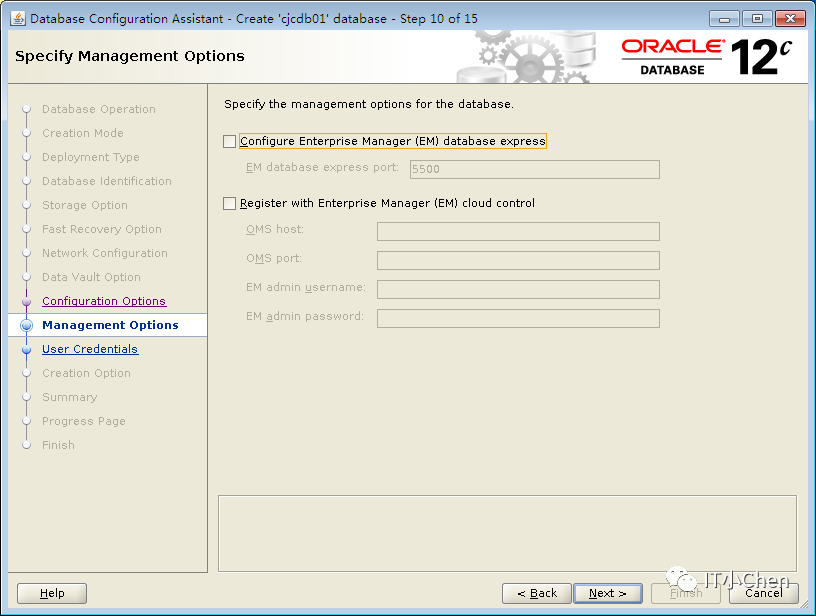Click the EM database express port field

pos(534,169)
